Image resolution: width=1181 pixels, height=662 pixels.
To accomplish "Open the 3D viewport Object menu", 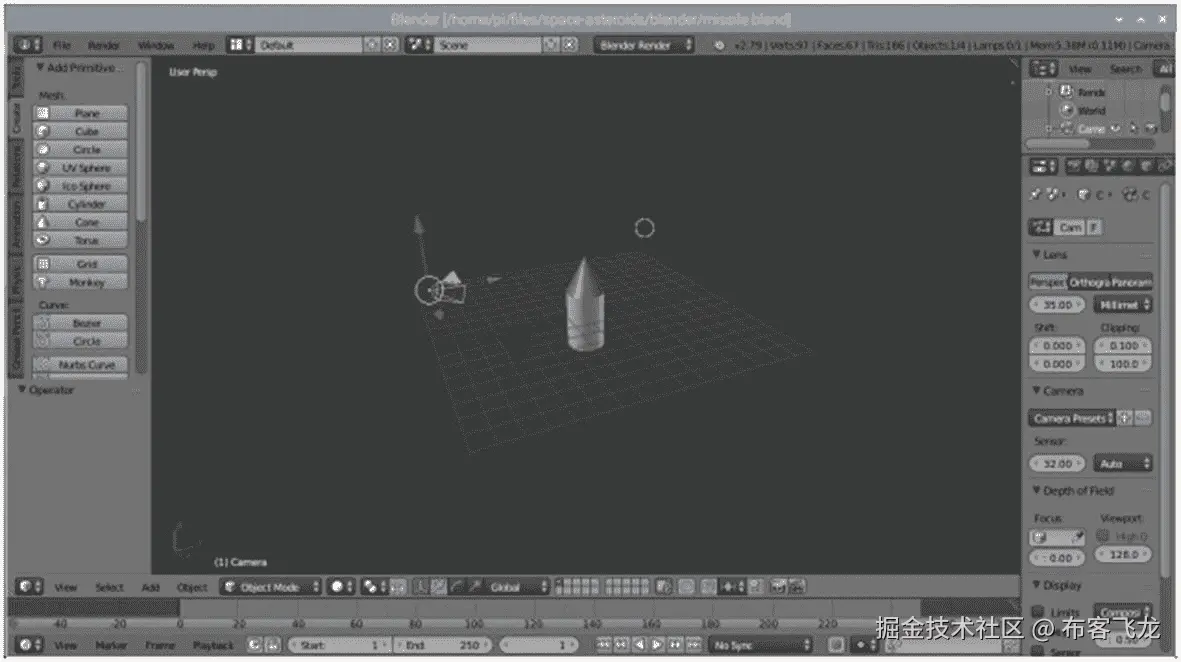I will point(192,587).
